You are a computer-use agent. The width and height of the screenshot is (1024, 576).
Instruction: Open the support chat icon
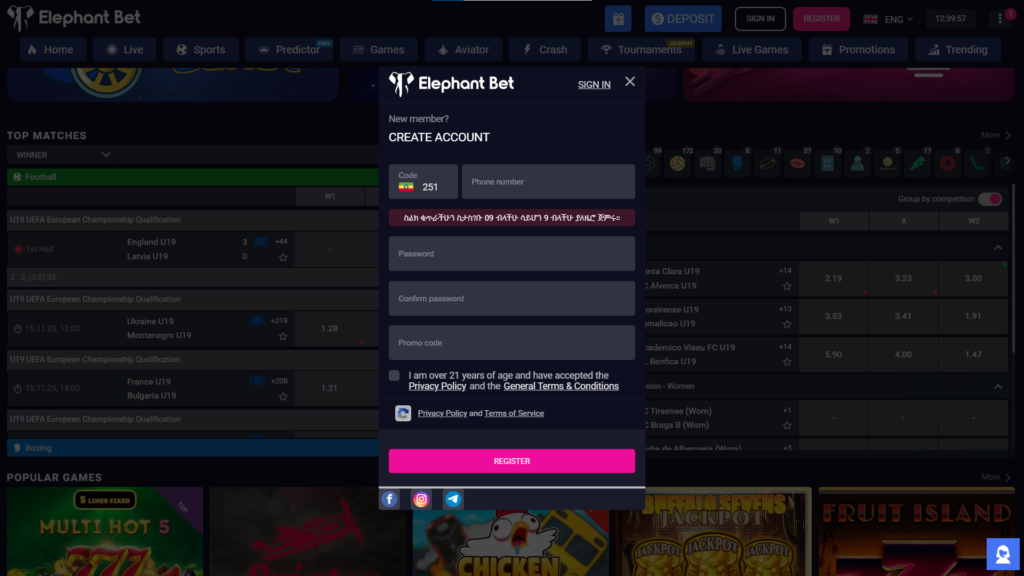click(1002, 553)
